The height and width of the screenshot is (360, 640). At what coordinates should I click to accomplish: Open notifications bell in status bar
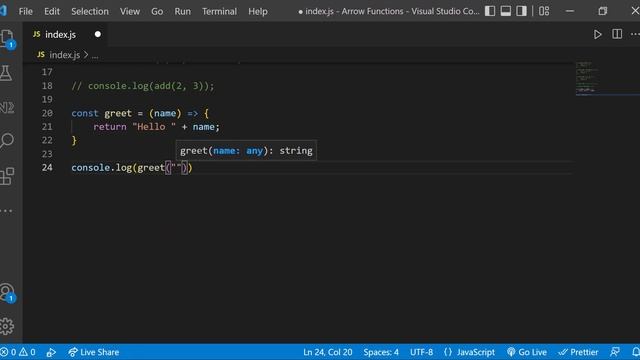(636, 352)
